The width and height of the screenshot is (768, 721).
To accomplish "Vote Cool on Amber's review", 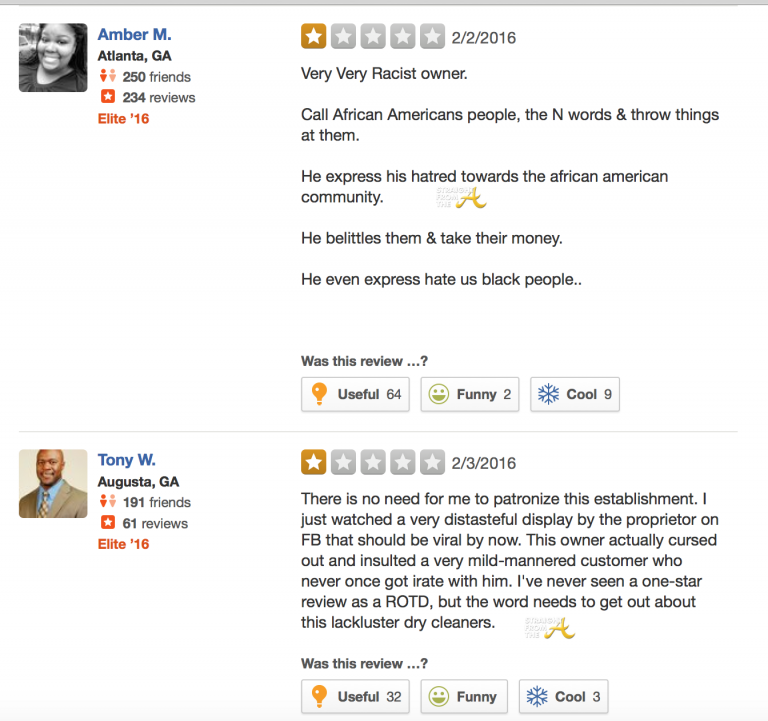I will (574, 394).
